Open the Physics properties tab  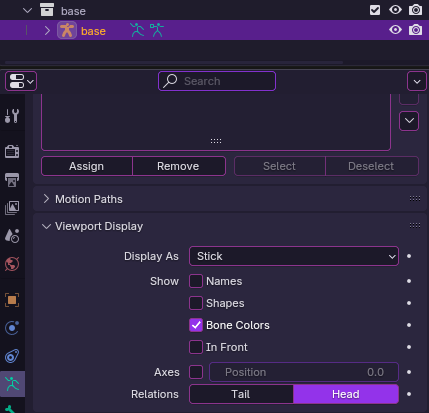pyautogui.click(x=12, y=328)
